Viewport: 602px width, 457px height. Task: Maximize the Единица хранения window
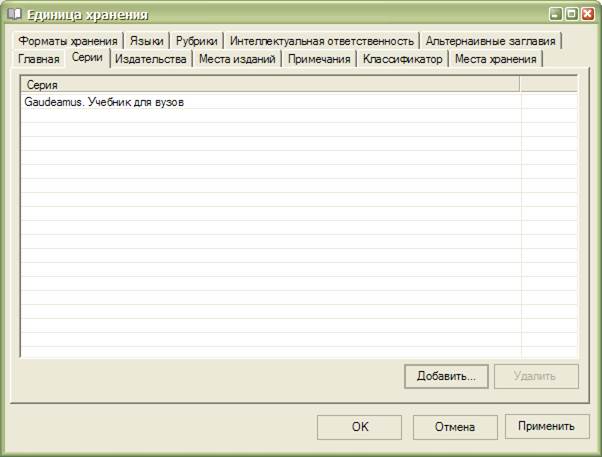click(572, 14)
